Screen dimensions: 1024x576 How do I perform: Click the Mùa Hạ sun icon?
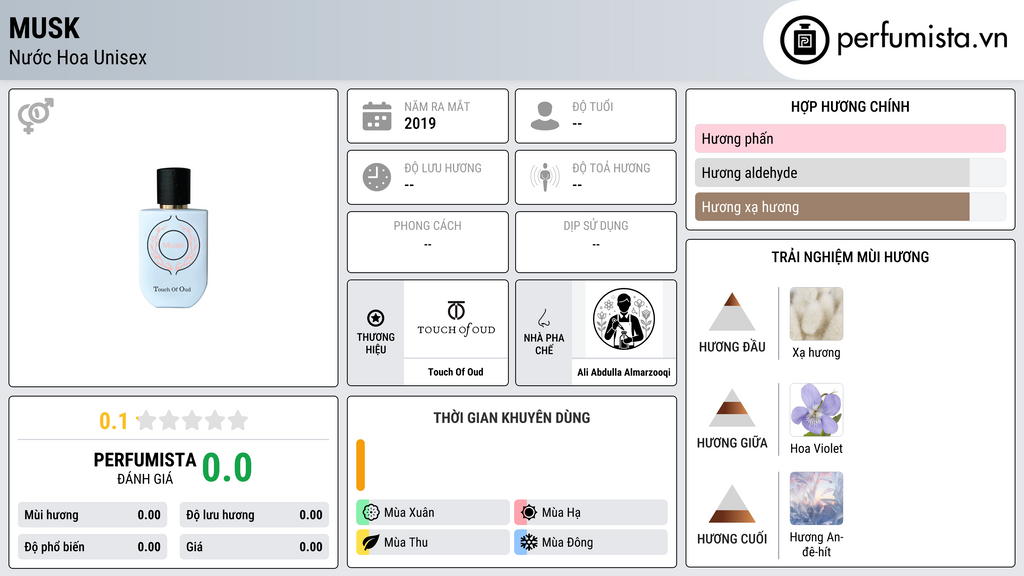(x=529, y=513)
